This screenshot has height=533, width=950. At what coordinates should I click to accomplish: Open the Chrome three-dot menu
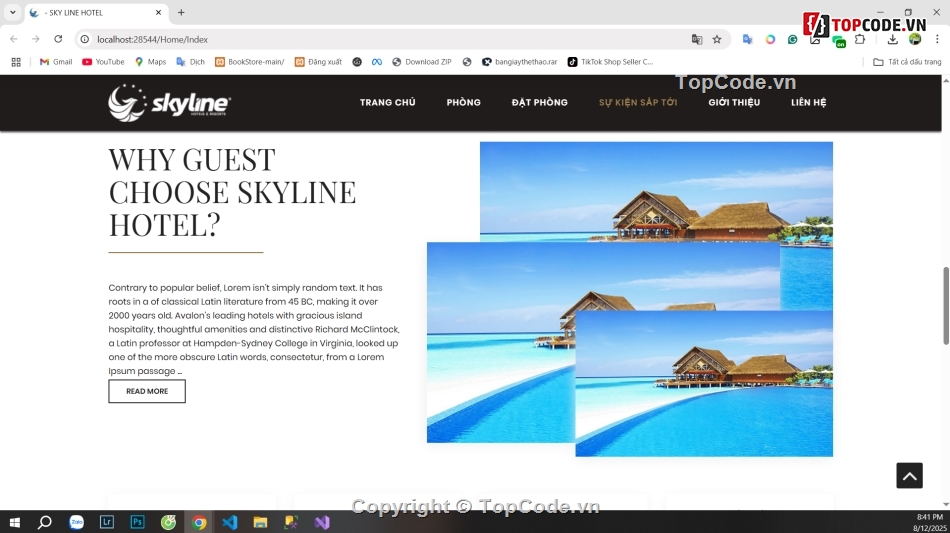(x=937, y=39)
